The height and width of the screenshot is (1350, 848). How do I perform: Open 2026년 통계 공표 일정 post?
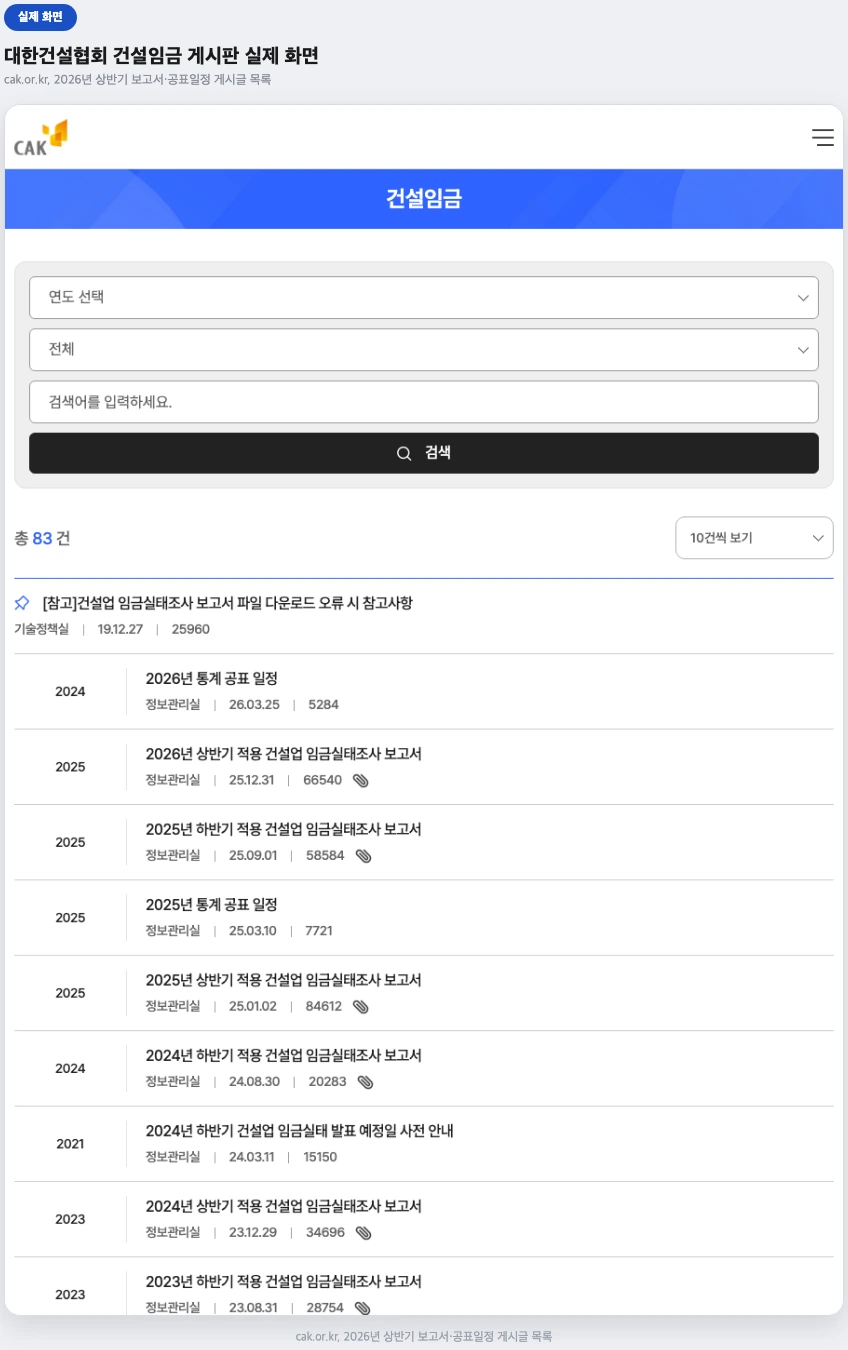[x=212, y=679]
